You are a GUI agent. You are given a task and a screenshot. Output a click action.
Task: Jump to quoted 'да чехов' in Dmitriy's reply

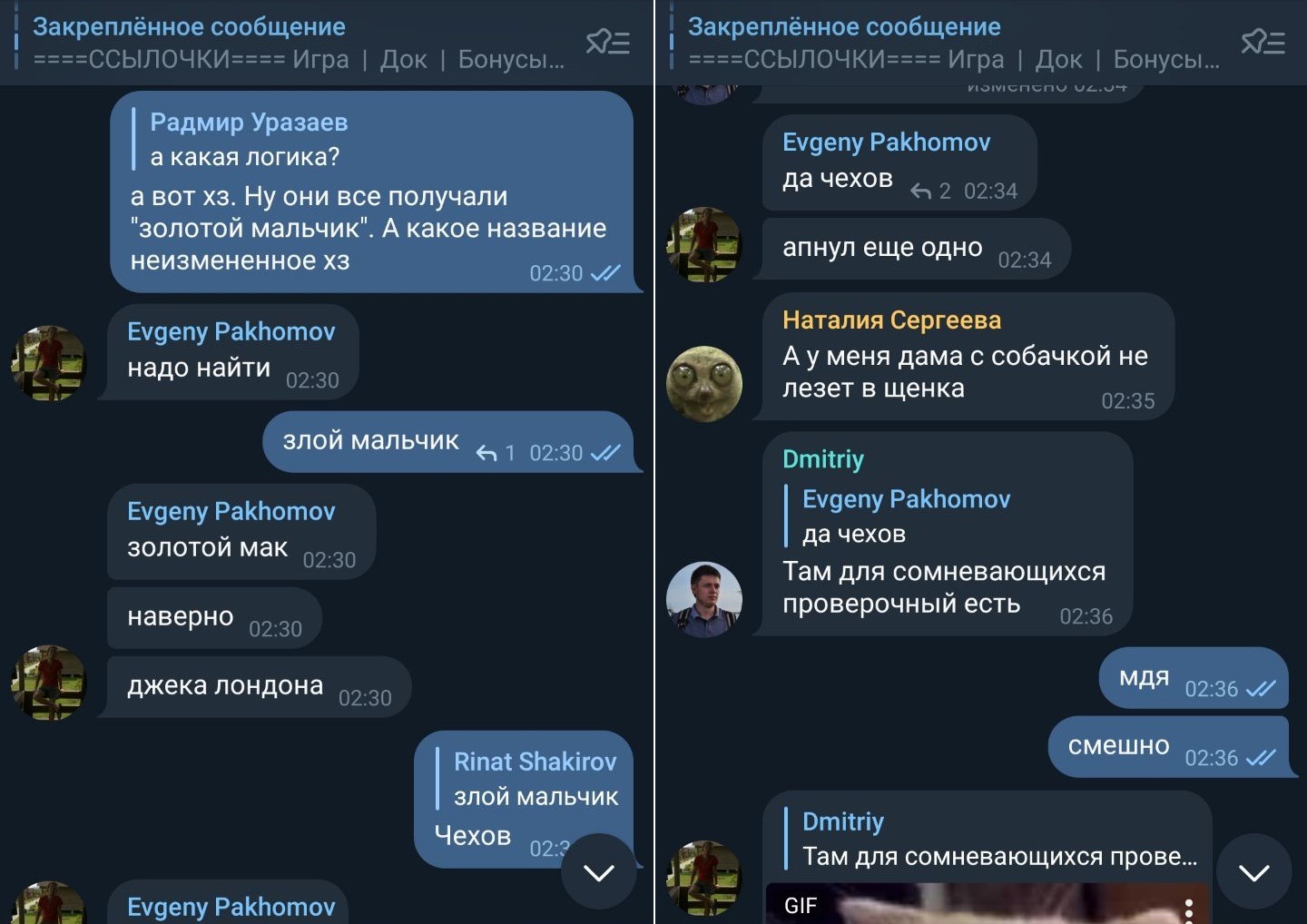[897, 516]
